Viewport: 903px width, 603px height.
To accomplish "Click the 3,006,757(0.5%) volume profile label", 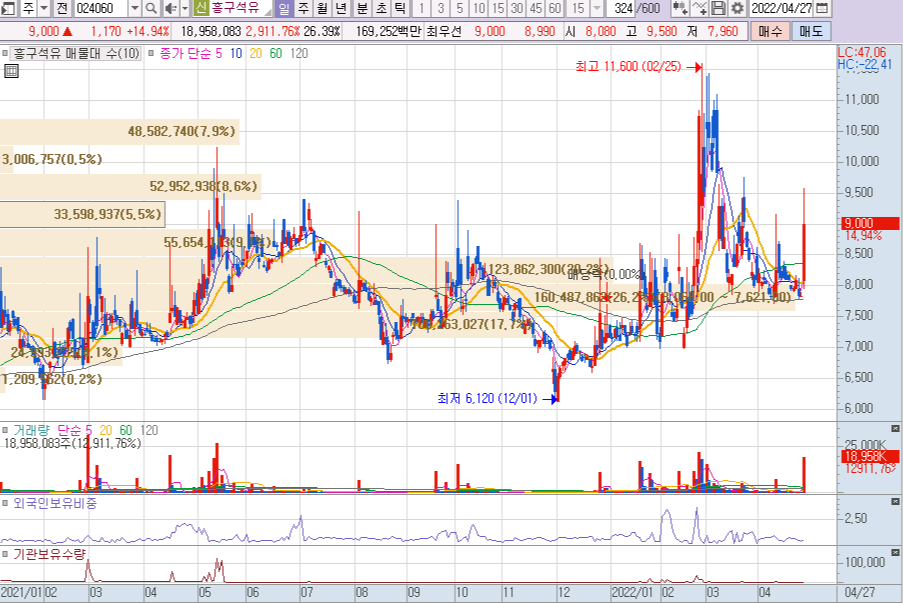I will [x=52, y=159].
